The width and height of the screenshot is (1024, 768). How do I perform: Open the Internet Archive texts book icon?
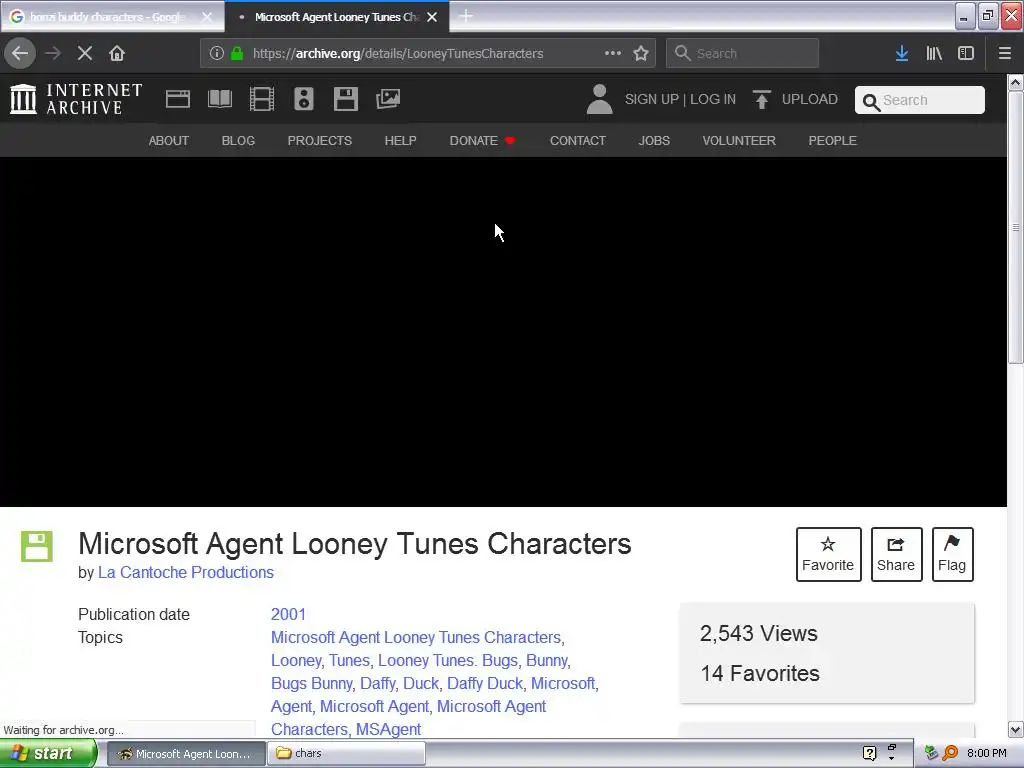[x=219, y=99]
